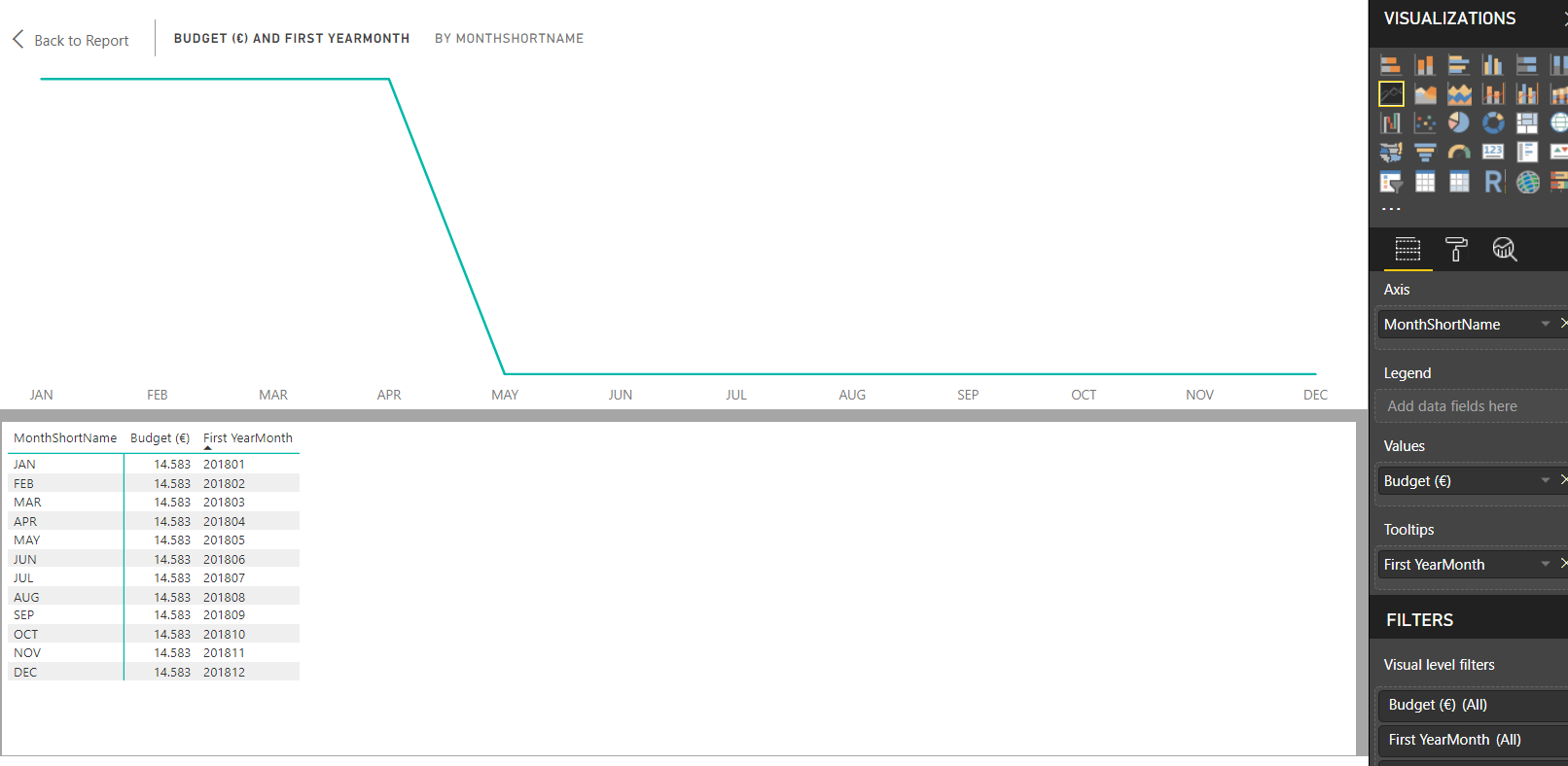Viewport: 1568px width, 766px height.
Task: Open the Fields well tab
Action: 1408,250
